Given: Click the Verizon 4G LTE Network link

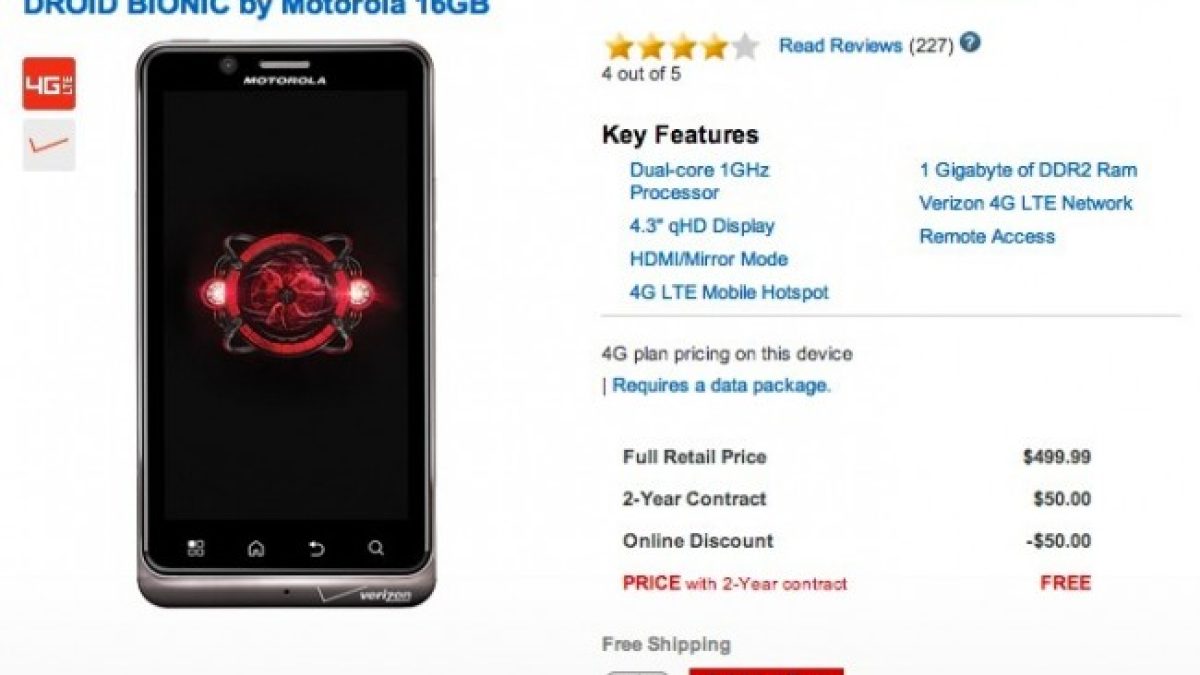Looking at the screenshot, I should (x=1026, y=203).
